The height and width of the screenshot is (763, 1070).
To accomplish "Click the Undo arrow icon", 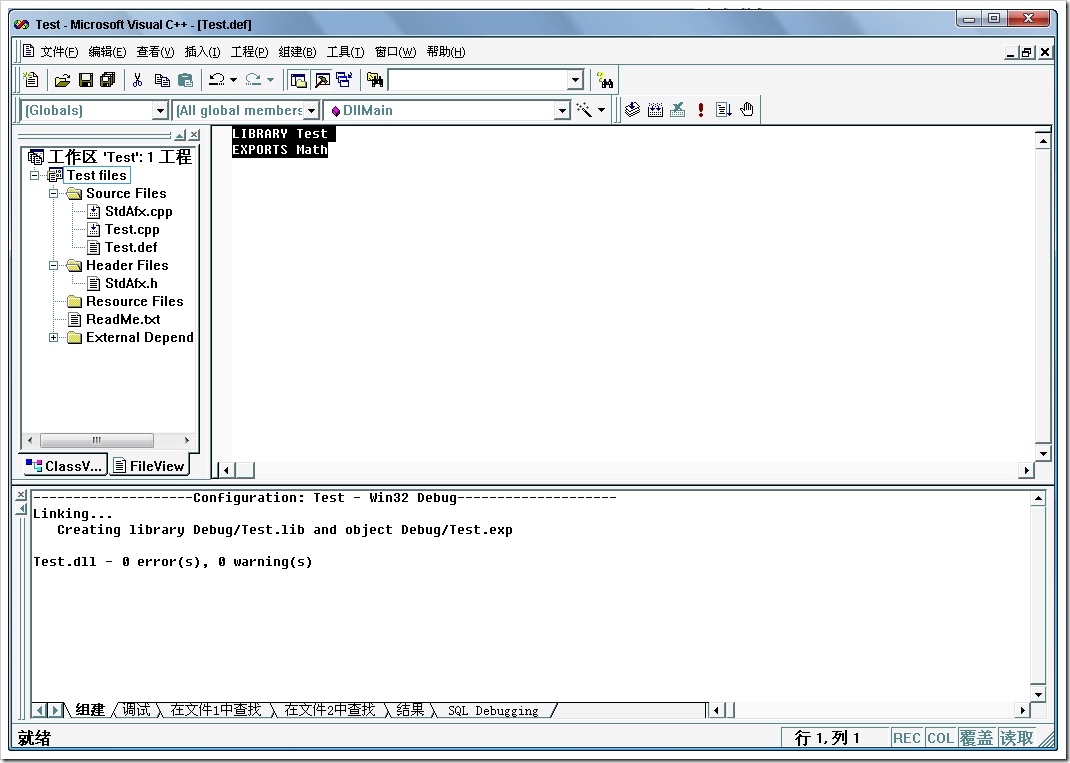I will tap(217, 80).
